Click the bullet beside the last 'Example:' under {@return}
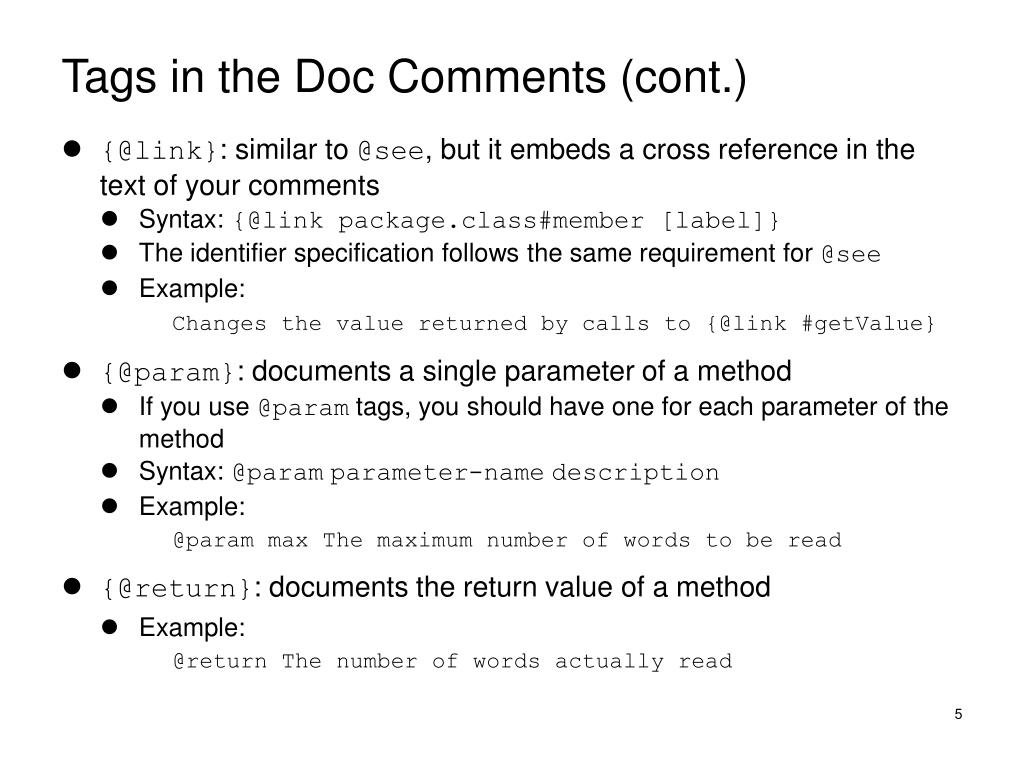Screen dimensions: 1024x768 pos(110,627)
